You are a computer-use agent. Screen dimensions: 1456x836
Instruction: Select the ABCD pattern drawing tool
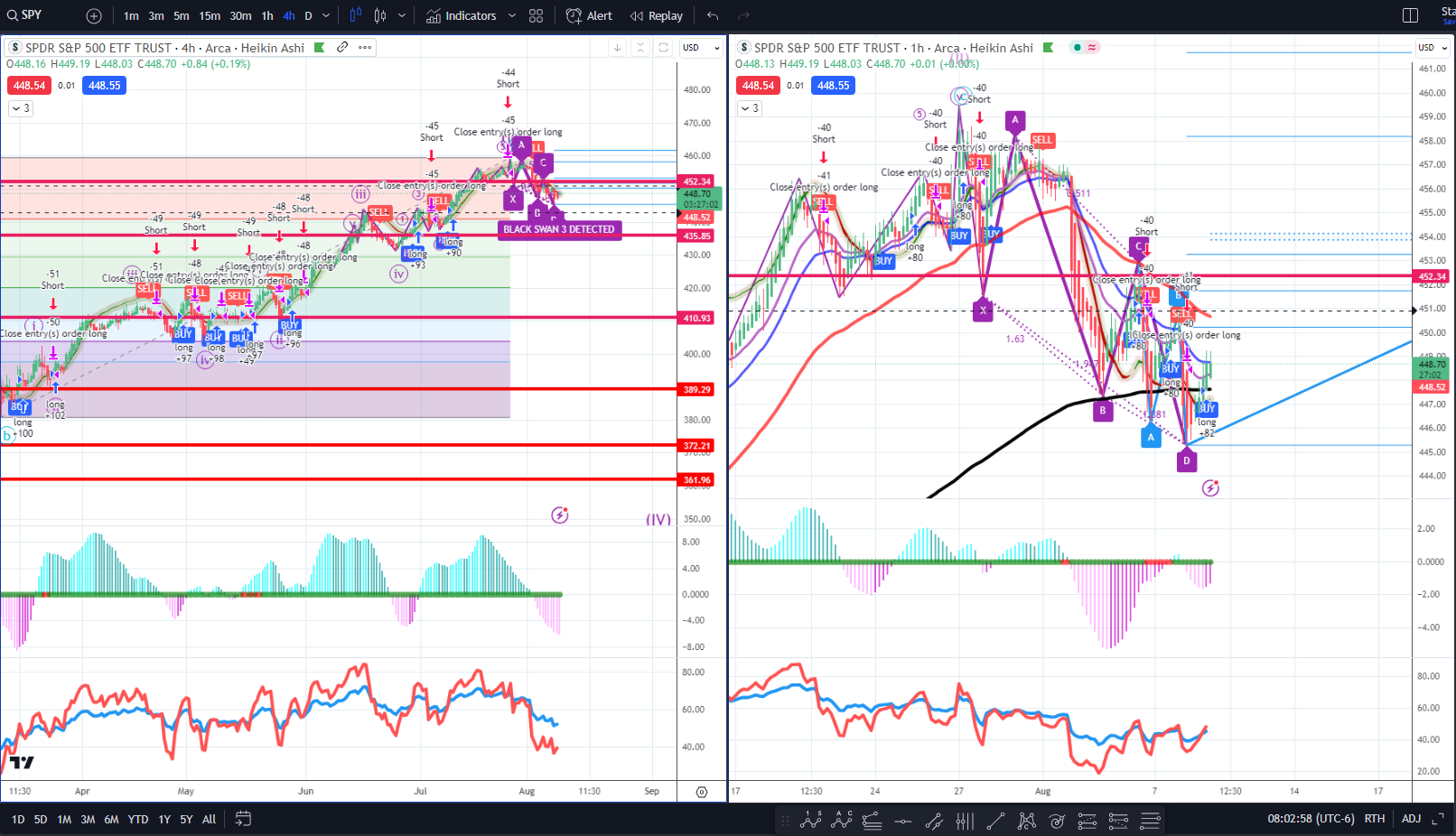[x=842, y=821]
